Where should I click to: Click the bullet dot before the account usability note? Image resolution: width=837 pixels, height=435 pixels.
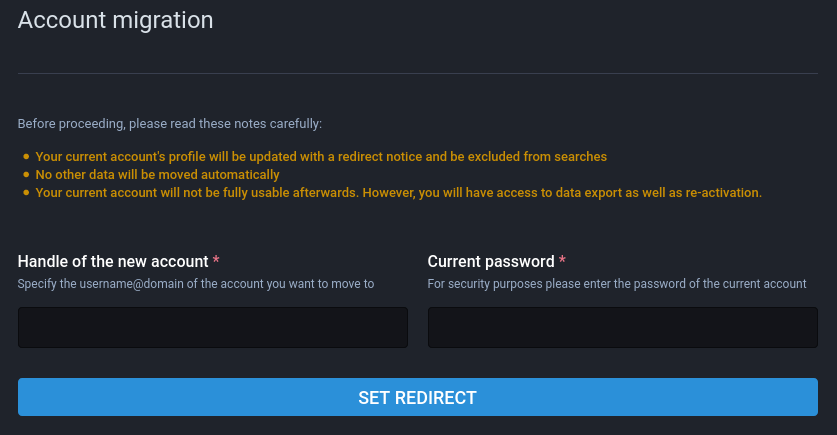(x=26, y=193)
